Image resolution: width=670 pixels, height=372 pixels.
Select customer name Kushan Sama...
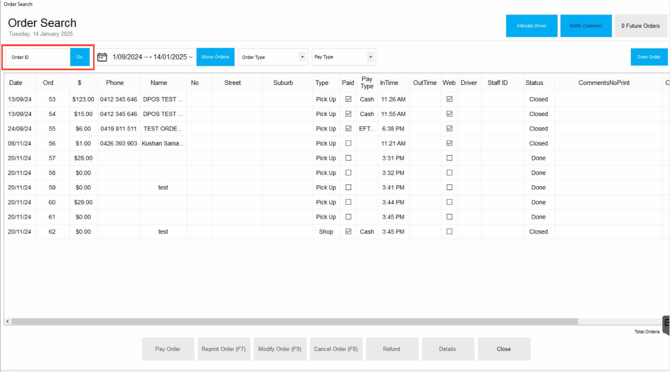[163, 144]
